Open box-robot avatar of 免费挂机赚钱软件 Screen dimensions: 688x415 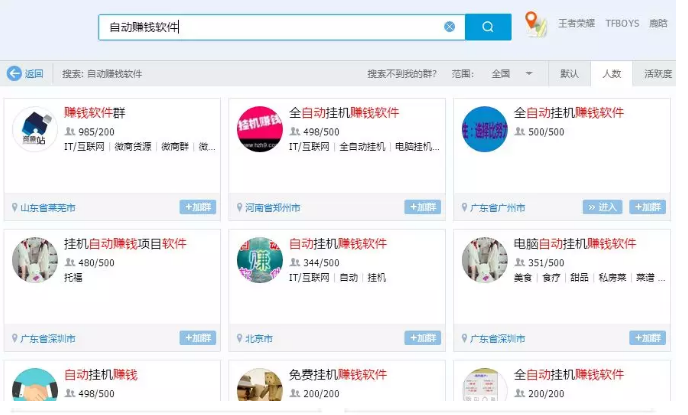[x=260, y=385]
